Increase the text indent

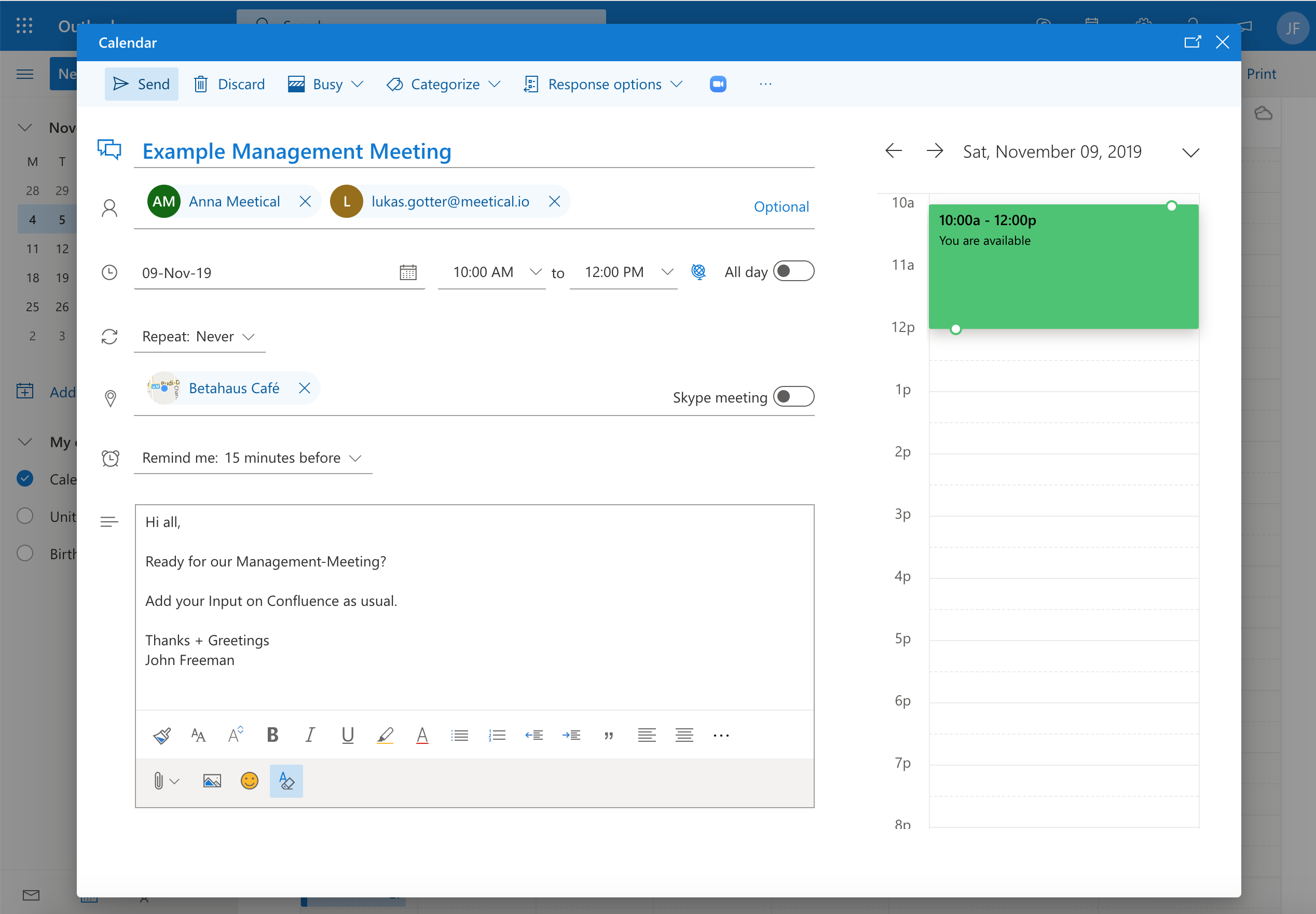tap(571, 736)
